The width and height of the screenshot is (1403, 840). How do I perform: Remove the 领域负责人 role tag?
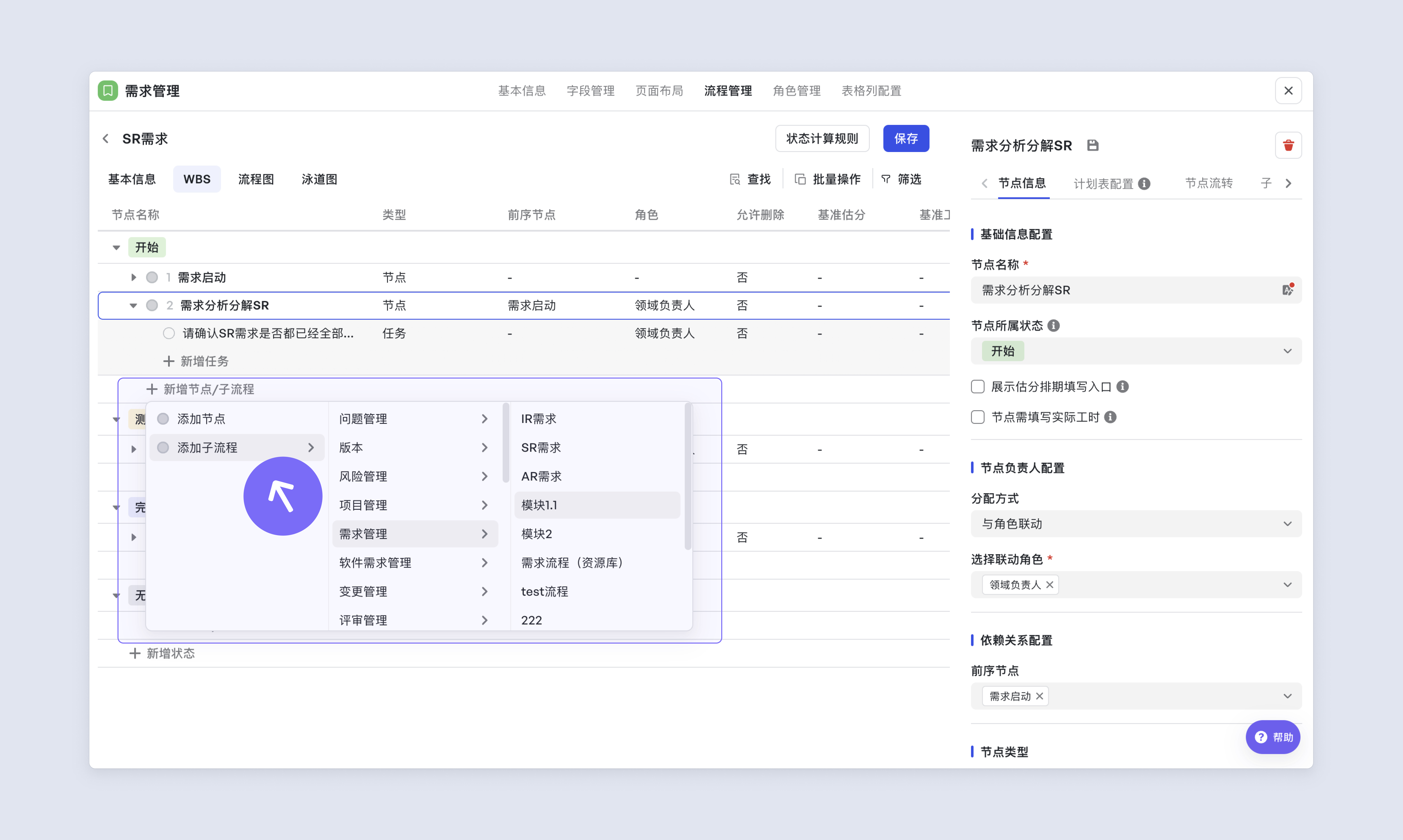tap(1050, 585)
